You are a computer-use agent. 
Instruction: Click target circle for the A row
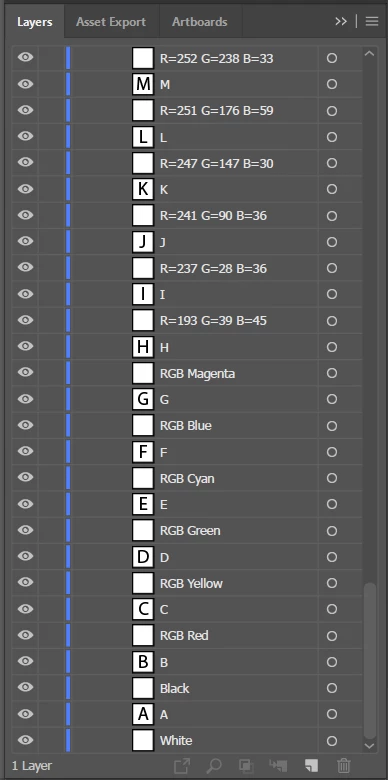tap(332, 714)
